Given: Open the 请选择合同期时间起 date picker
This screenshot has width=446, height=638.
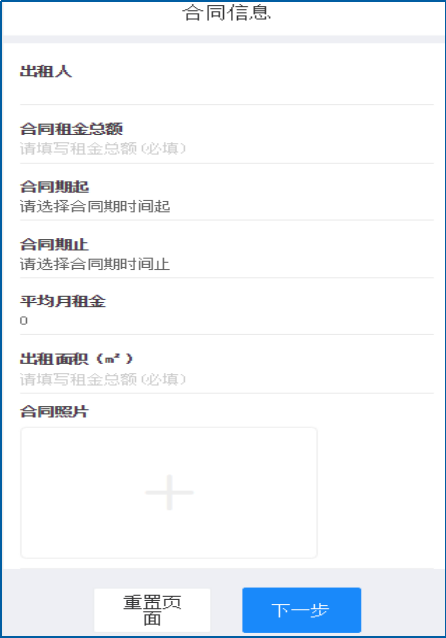Looking at the screenshot, I should (x=227, y=207).
